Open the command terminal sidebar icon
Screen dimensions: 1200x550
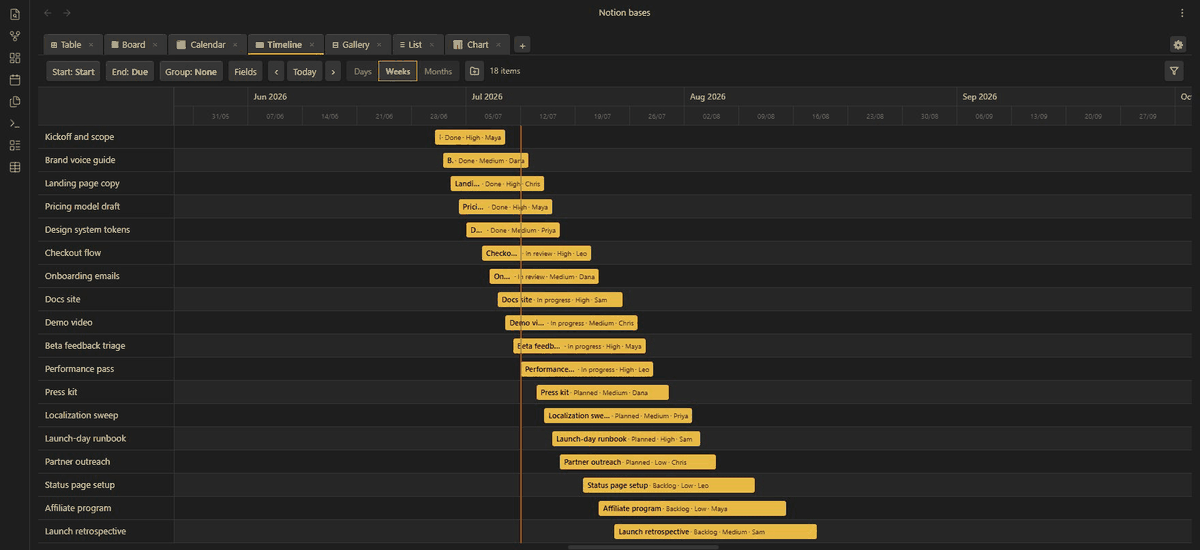[x=14, y=123]
